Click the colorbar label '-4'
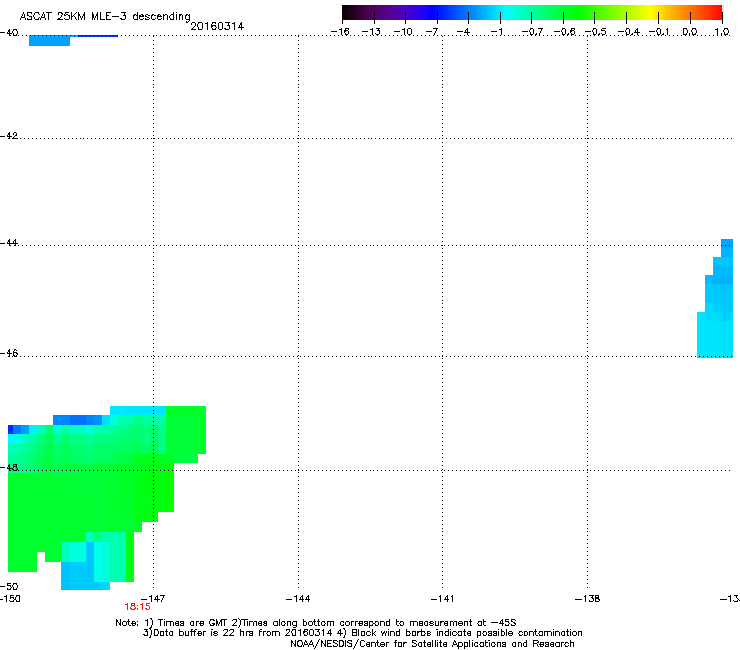This screenshot has height=650, width=740. [463, 32]
